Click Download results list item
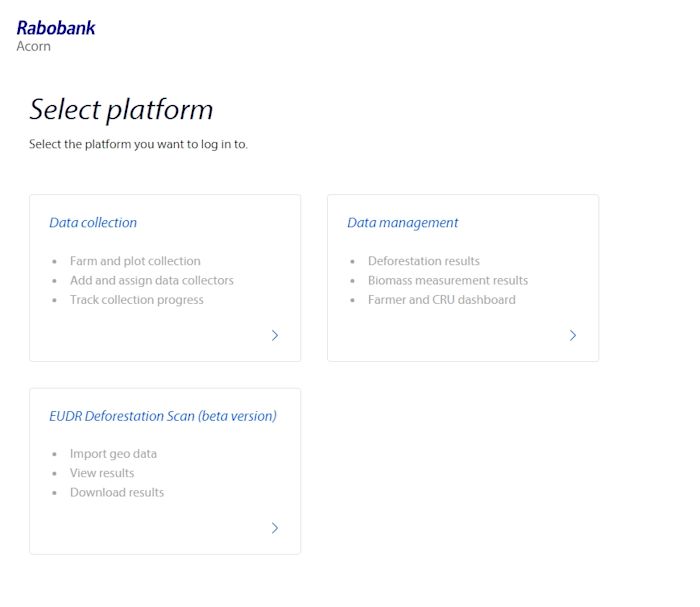The width and height of the screenshot is (700, 607). [x=117, y=492]
